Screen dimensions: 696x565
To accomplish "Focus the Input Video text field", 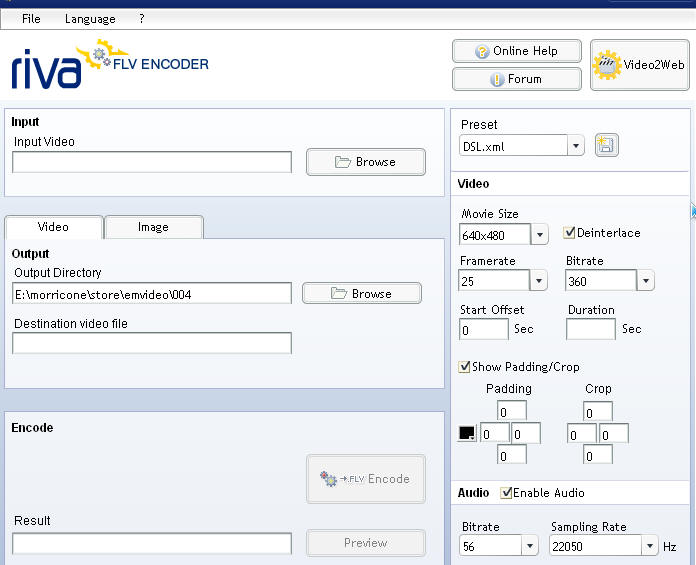I will point(152,162).
